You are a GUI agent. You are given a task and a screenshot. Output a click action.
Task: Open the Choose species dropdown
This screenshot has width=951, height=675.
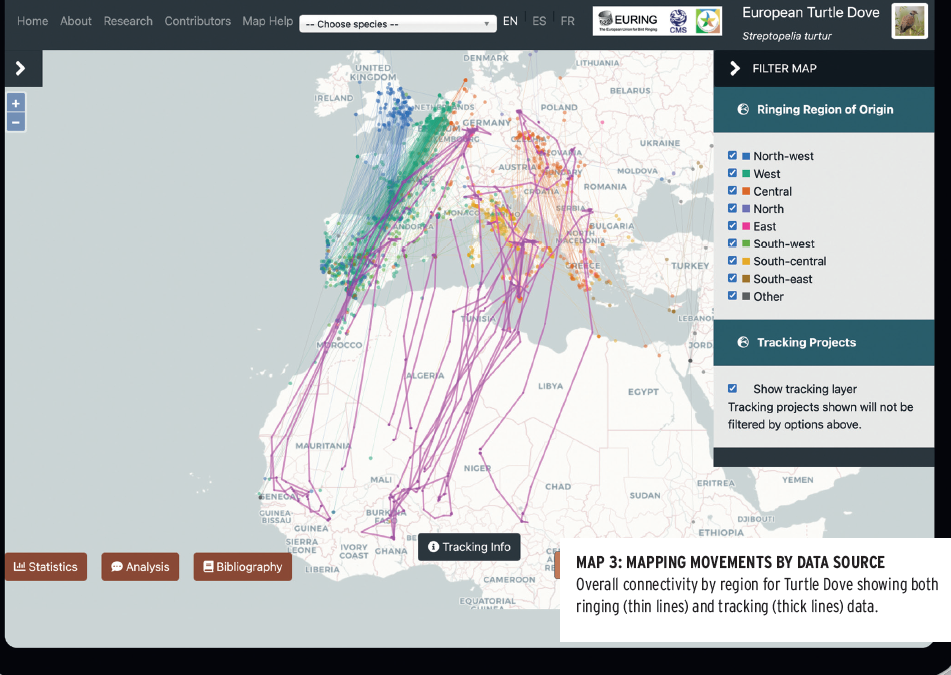(398, 24)
